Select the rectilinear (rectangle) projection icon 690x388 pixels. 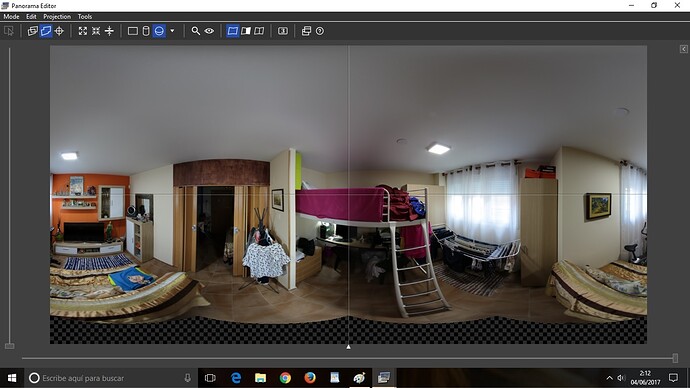132,31
